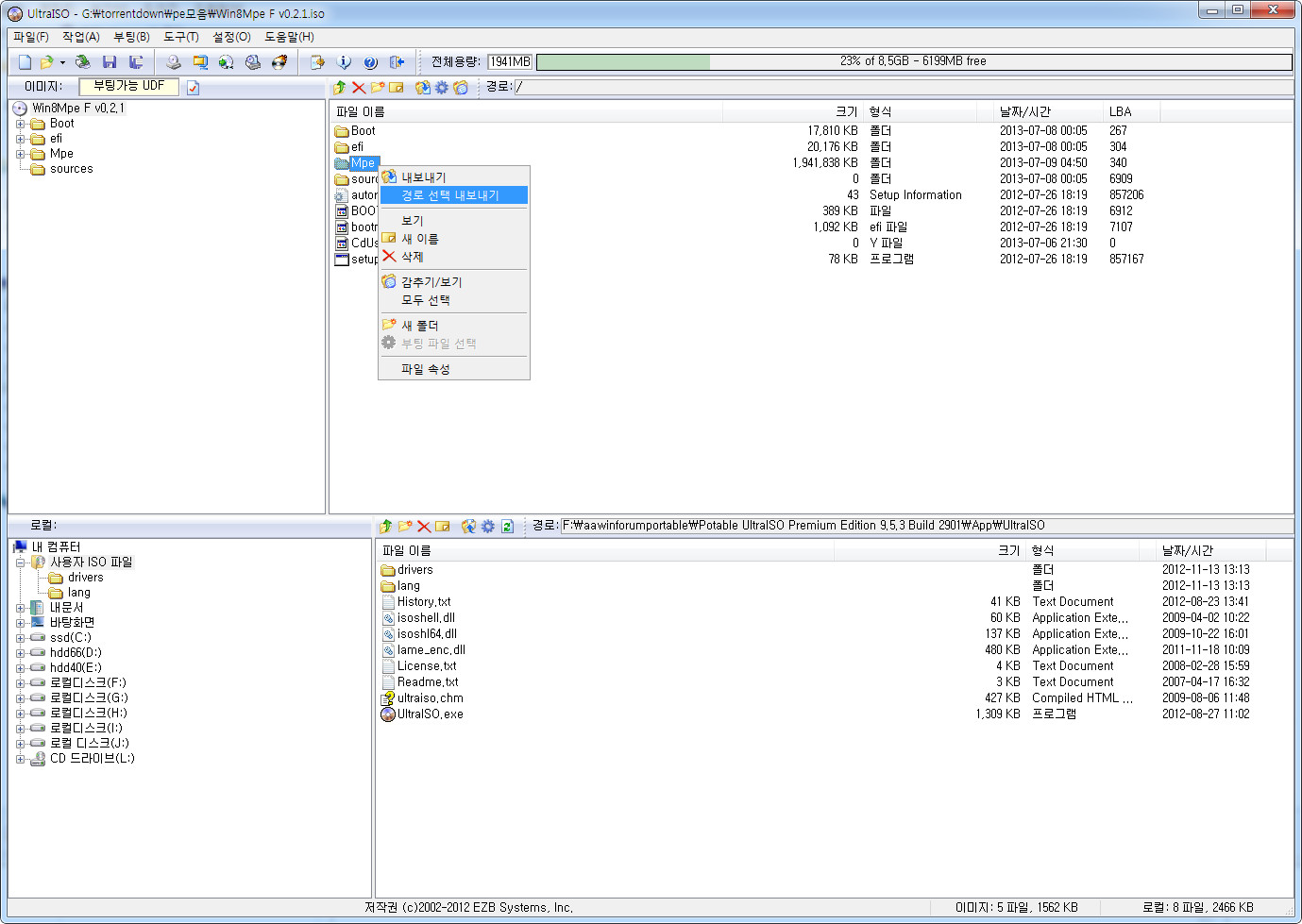Open the dropdown arrow beside Open icon

point(62,62)
